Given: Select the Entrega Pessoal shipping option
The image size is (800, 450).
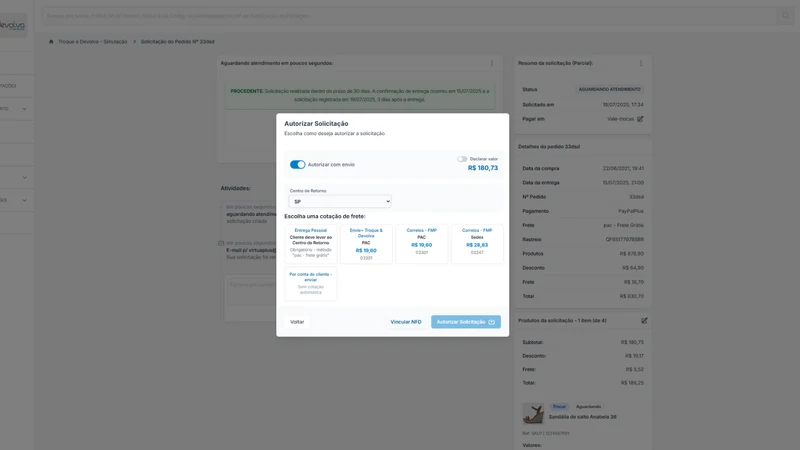Looking at the screenshot, I should click(311, 243).
